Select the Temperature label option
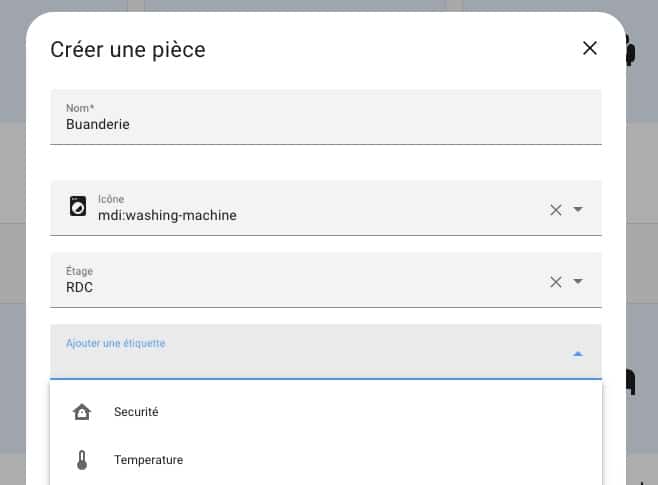This screenshot has height=485, width=658. (326, 460)
